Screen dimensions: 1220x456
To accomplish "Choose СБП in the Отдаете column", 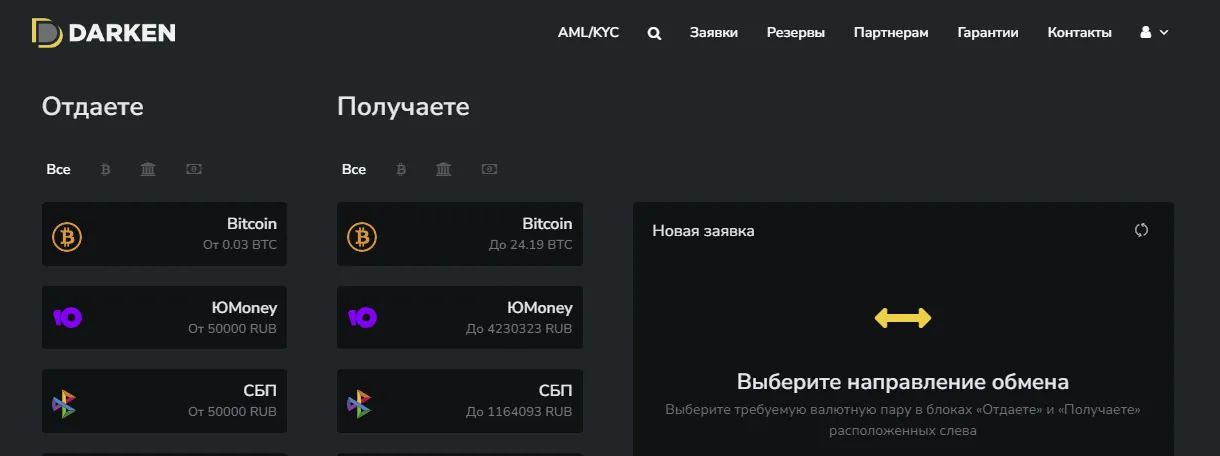I will pos(164,401).
